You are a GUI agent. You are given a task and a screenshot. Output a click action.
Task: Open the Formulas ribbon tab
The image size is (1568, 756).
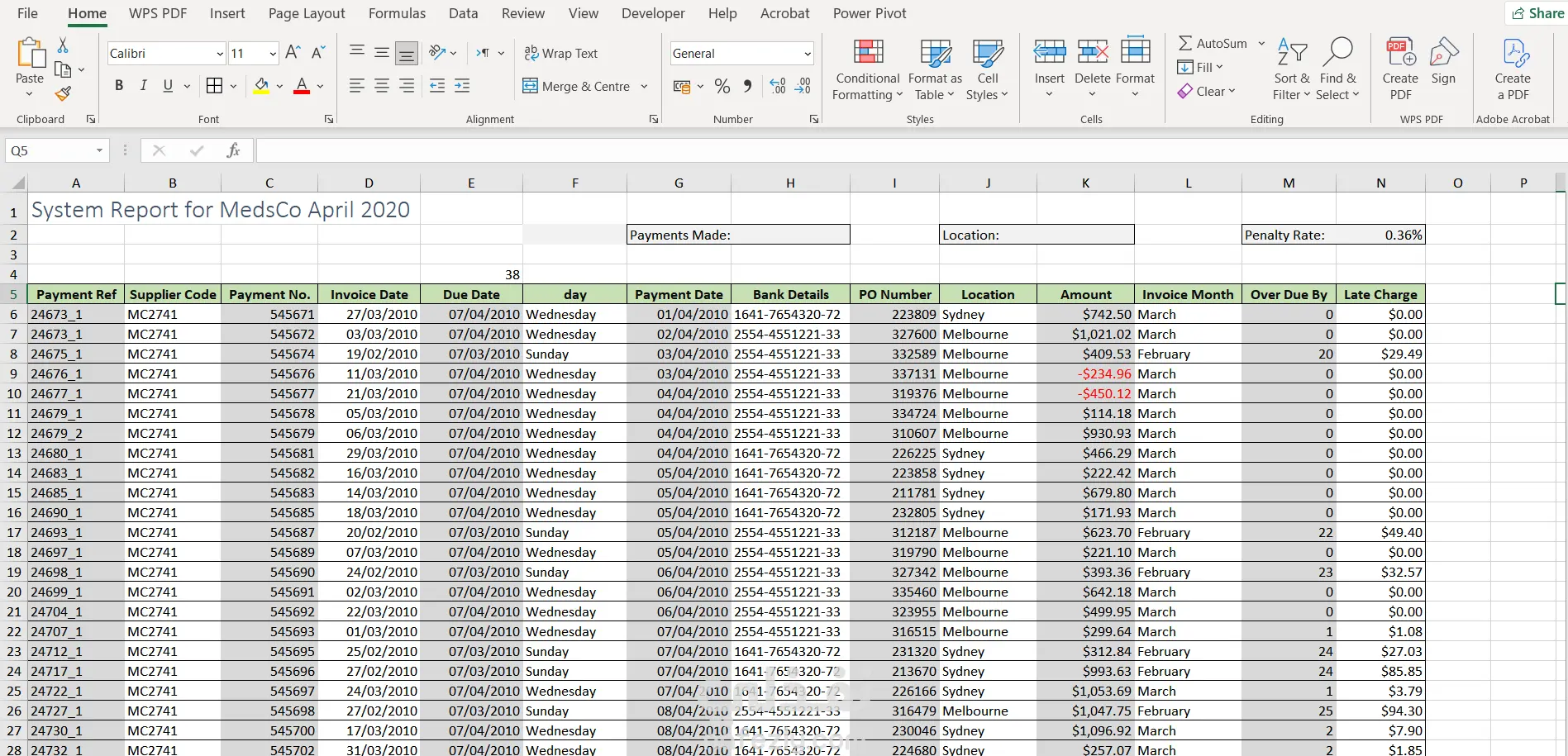point(397,13)
